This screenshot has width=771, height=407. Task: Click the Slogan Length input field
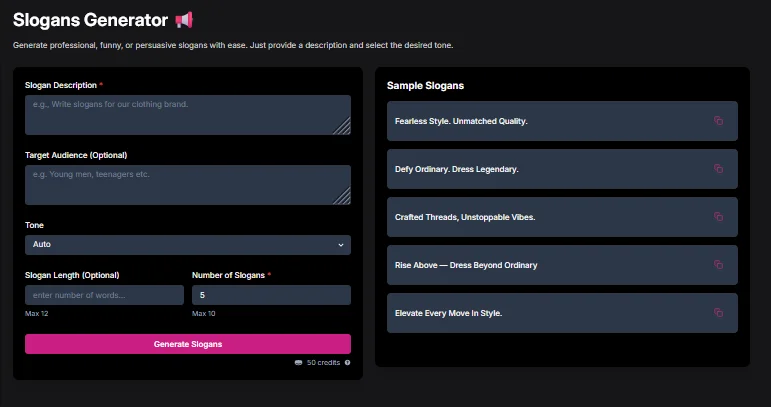point(104,295)
